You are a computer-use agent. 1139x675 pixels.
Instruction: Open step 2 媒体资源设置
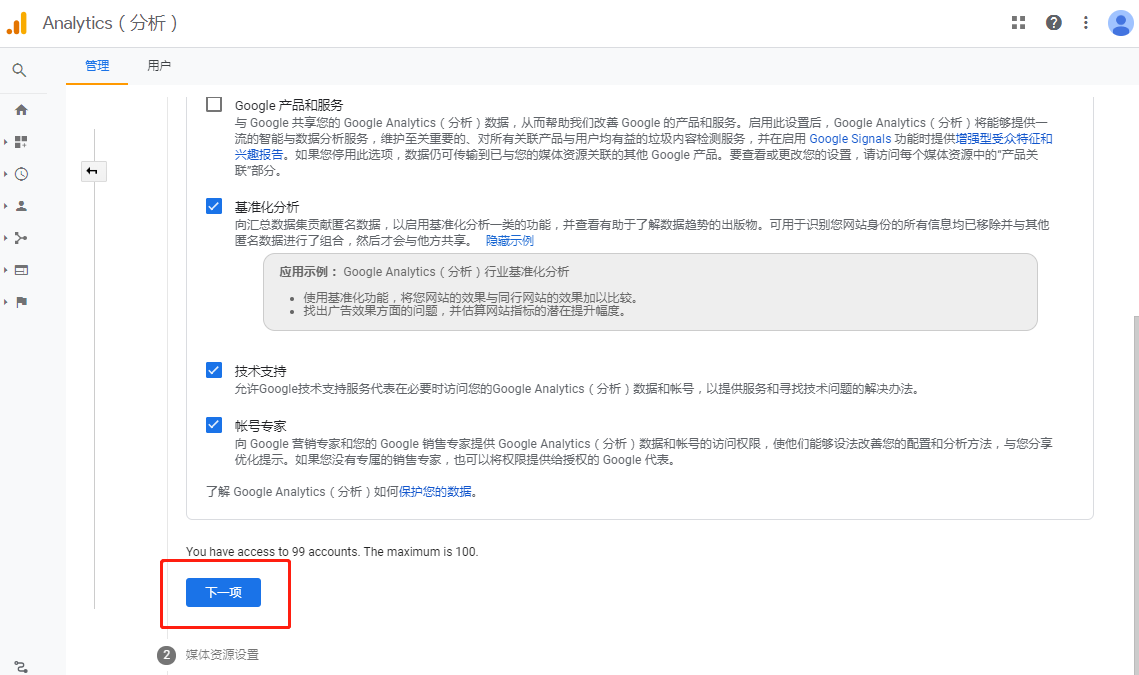[x=208, y=655]
